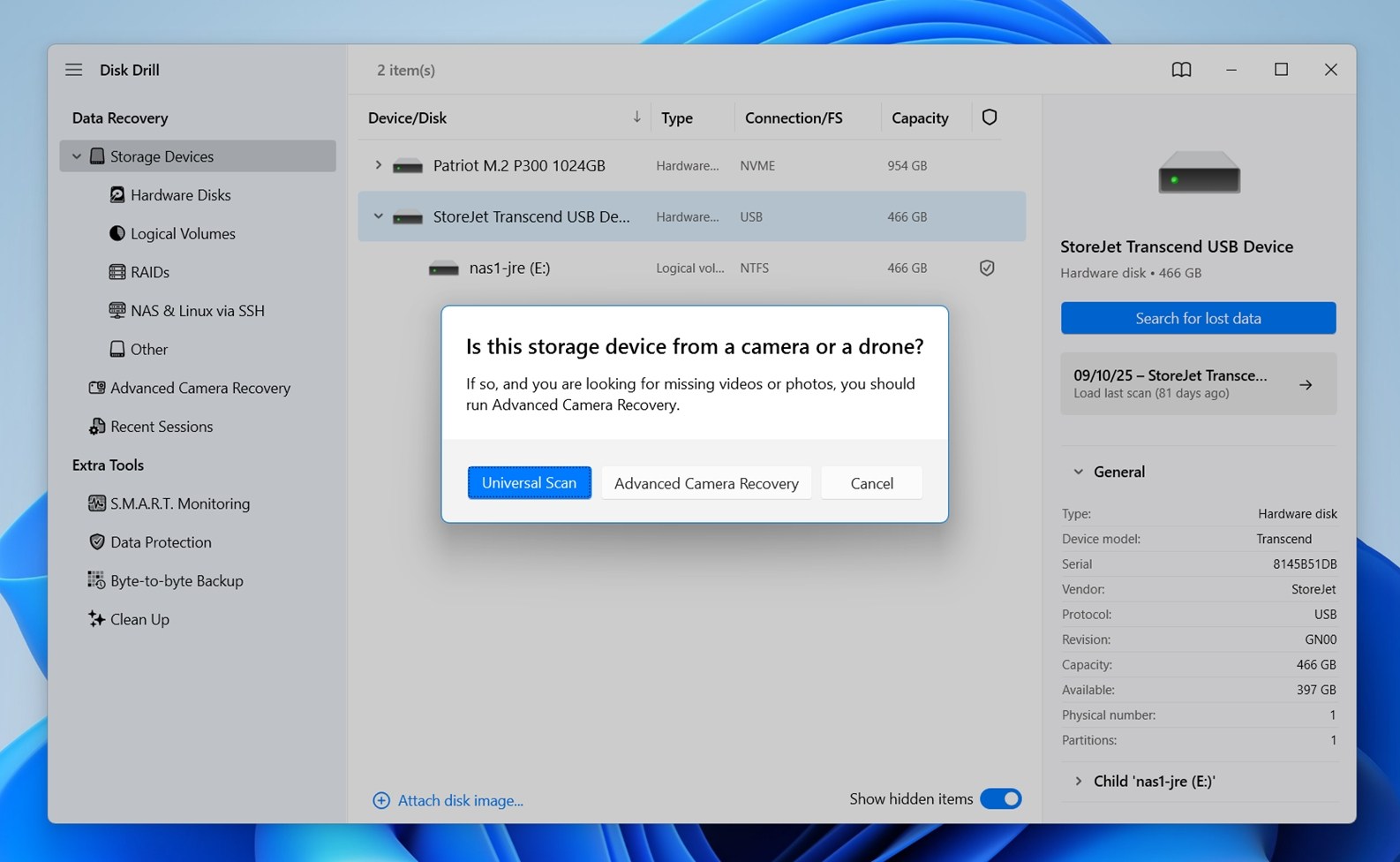
Task: Cancel the camera or drone dialog
Action: coord(871,483)
